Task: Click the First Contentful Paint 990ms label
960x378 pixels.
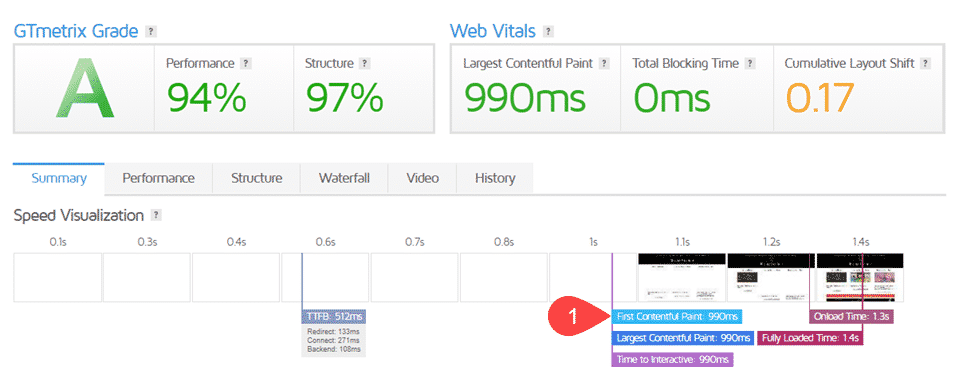Action: tap(677, 317)
